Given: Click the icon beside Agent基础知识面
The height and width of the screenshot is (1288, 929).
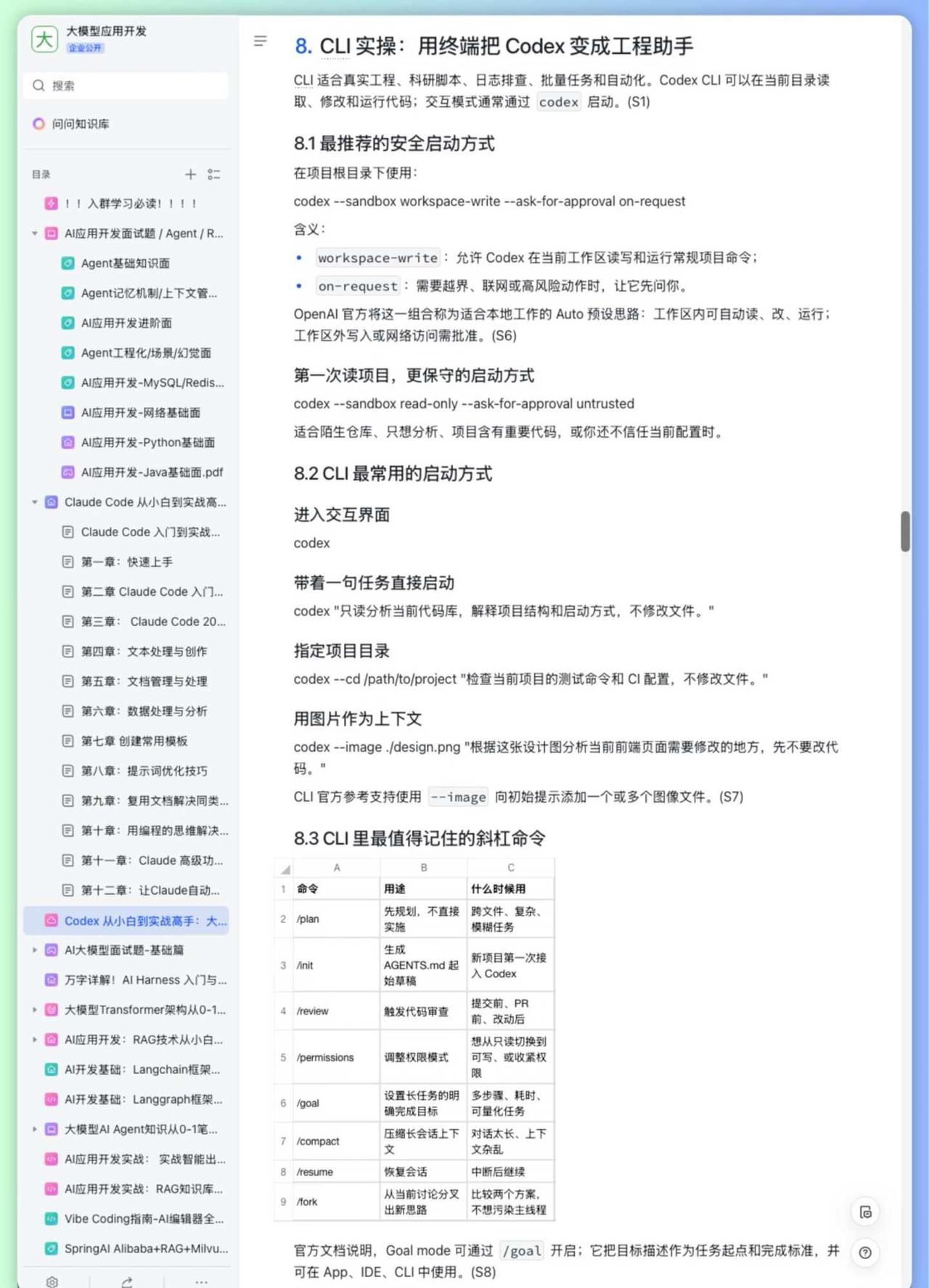Looking at the screenshot, I should tap(67, 263).
